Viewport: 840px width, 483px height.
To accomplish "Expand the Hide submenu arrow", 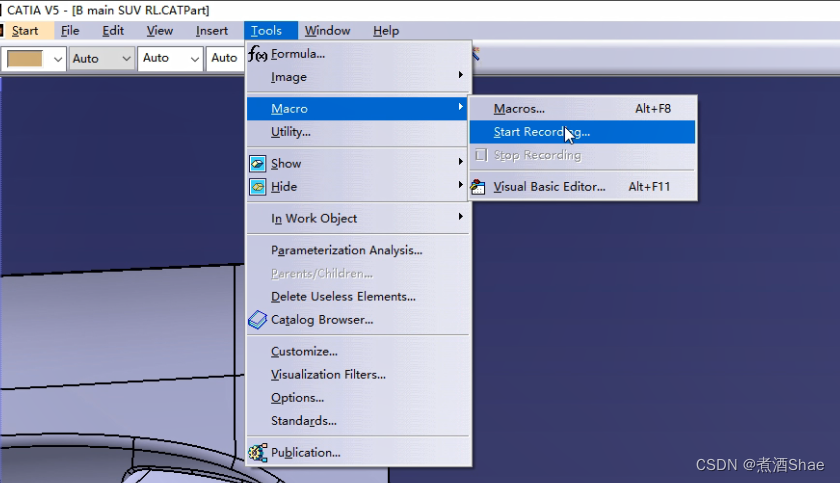I will (460, 184).
